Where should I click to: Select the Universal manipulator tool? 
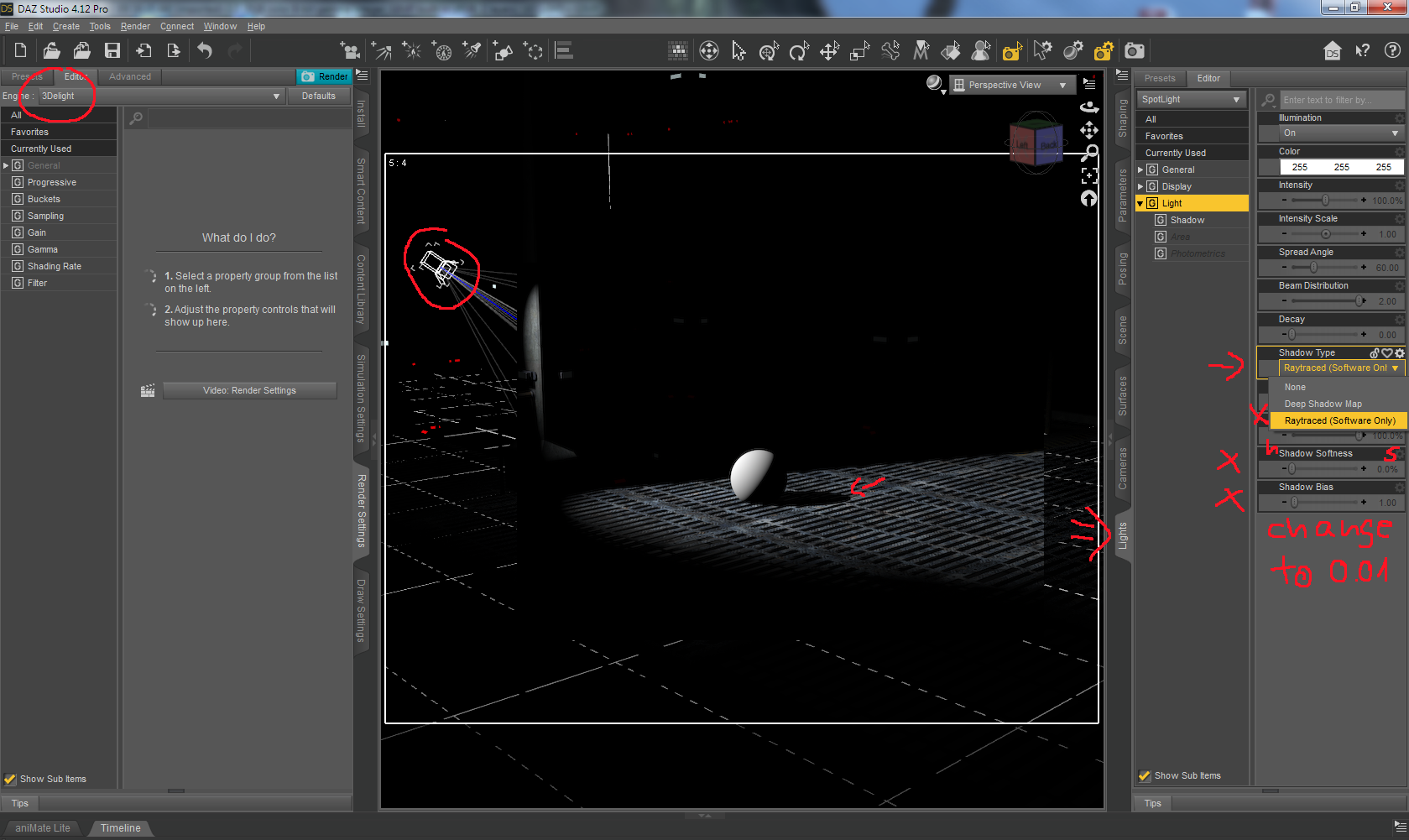(769, 52)
